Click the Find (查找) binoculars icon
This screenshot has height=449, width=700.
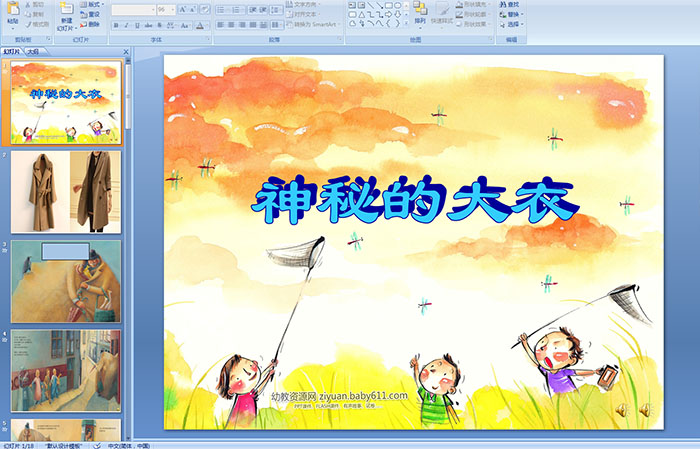(x=503, y=4)
